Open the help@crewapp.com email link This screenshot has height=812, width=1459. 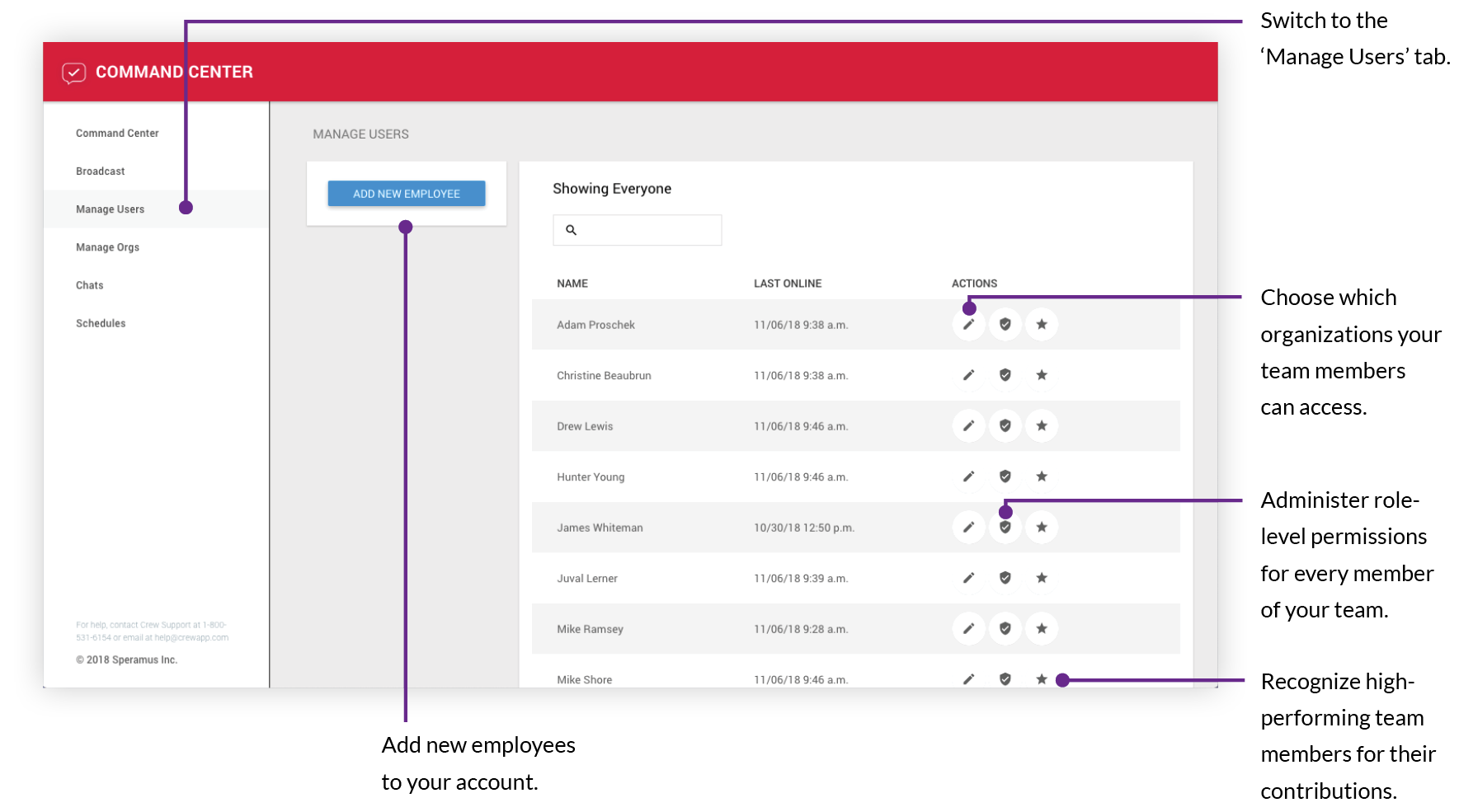tap(191, 636)
